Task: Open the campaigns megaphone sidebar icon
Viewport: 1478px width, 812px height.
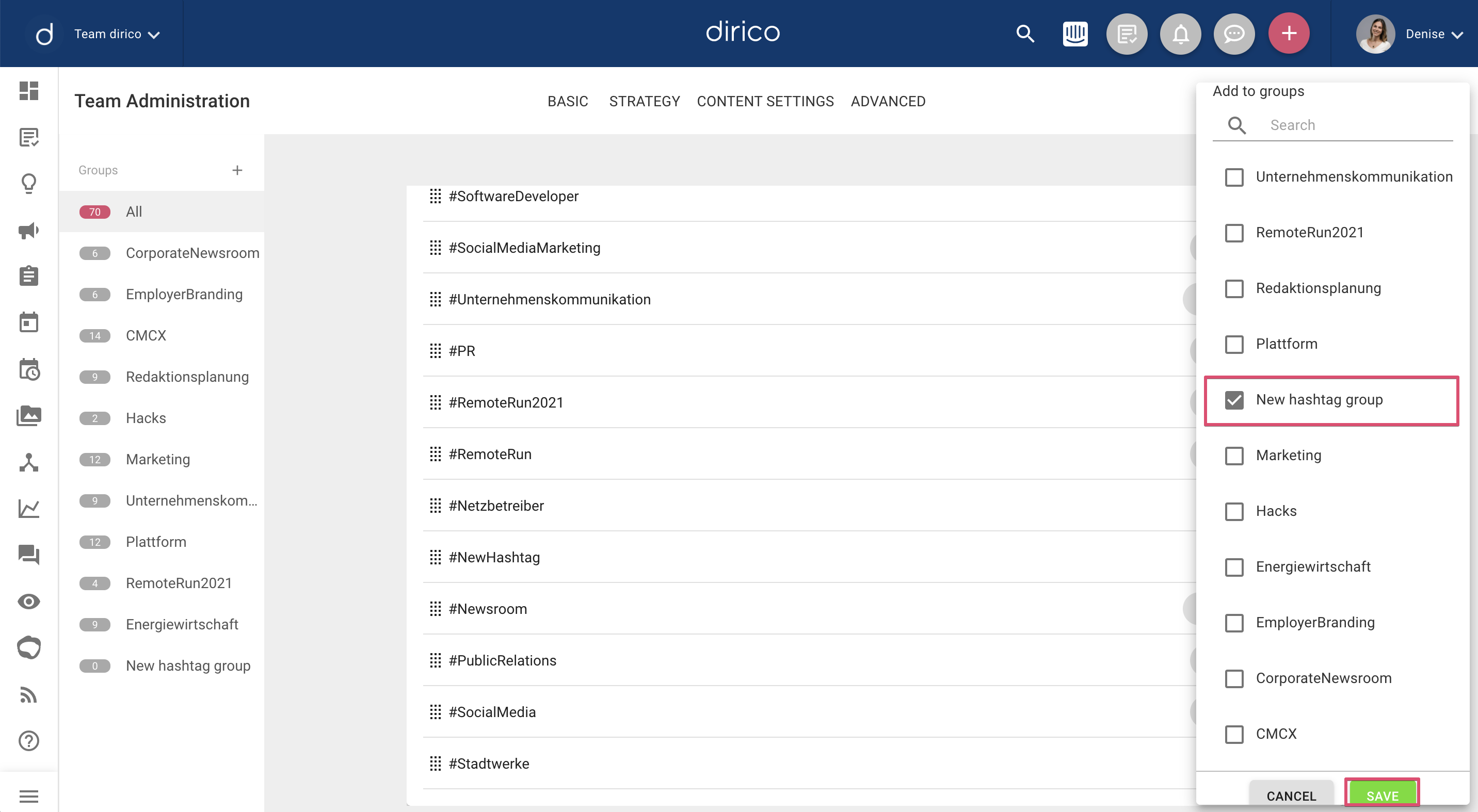Action: point(29,230)
